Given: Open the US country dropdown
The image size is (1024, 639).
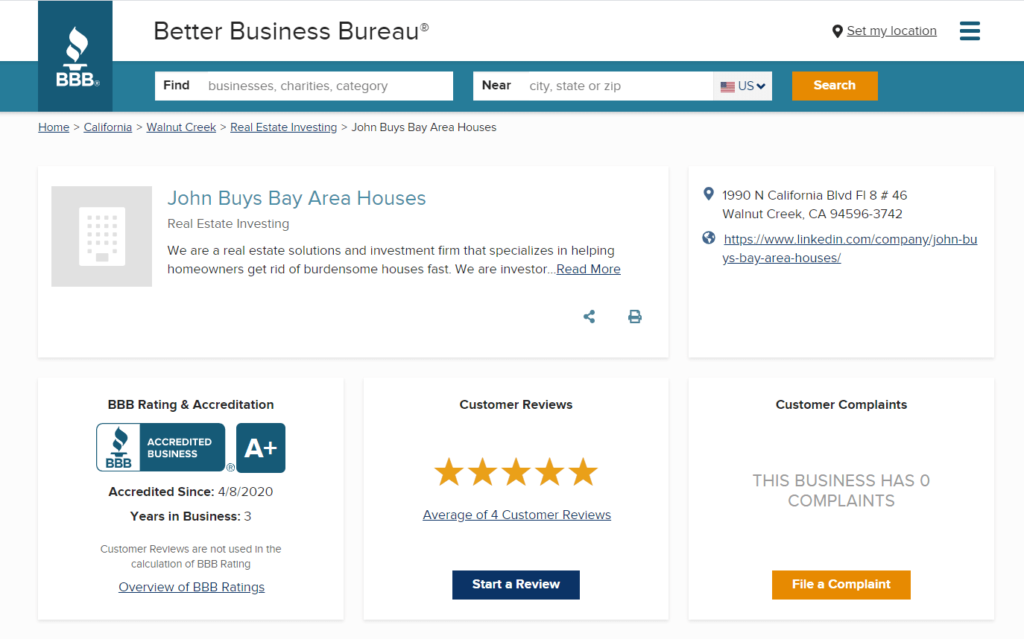Looking at the screenshot, I should click(743, 86).
